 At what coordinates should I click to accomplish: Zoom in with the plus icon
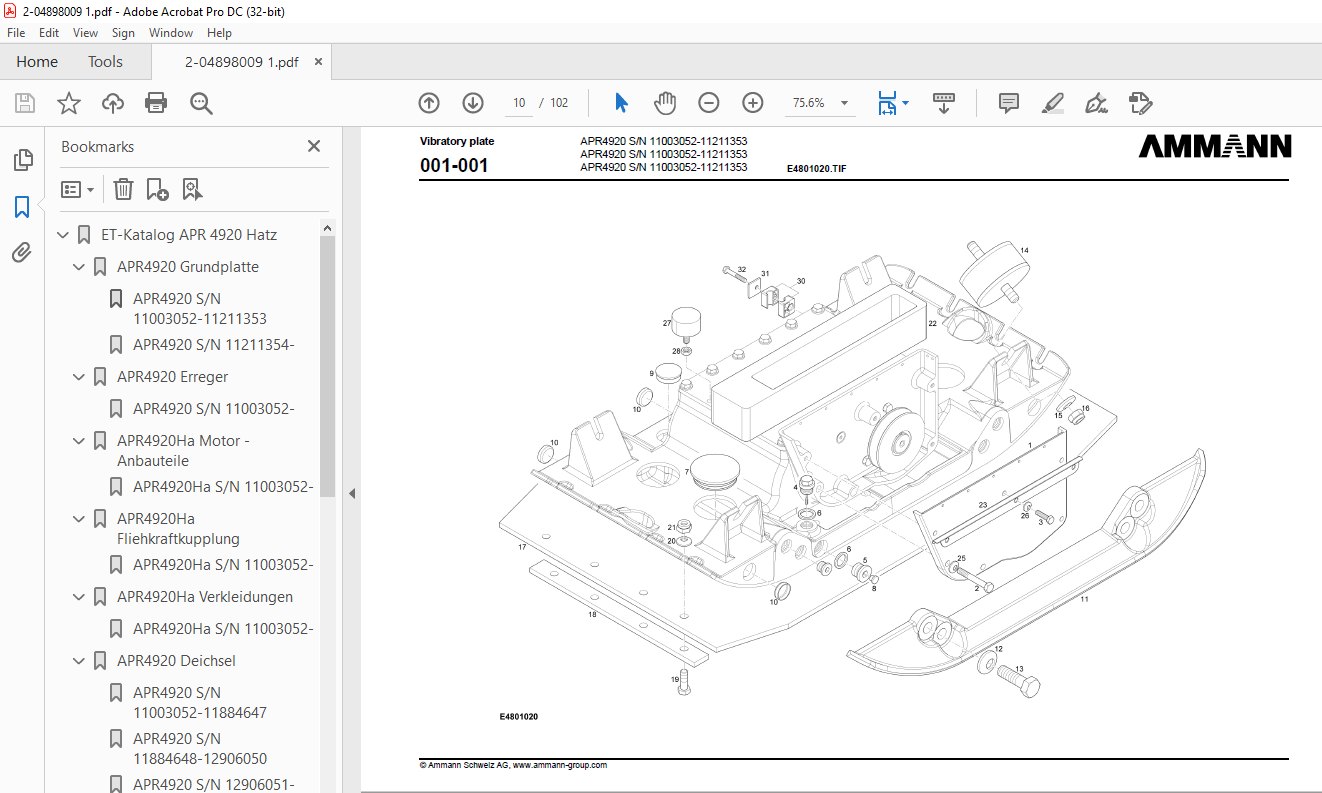(753, 103)
